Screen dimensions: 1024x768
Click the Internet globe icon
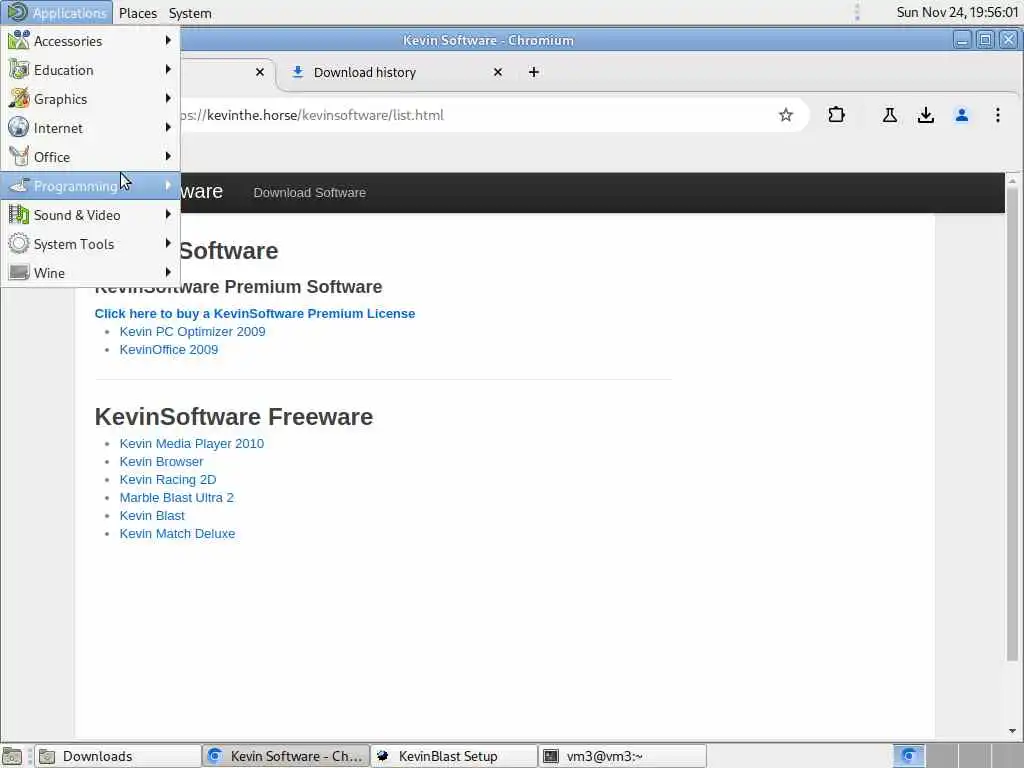[18, 127]
